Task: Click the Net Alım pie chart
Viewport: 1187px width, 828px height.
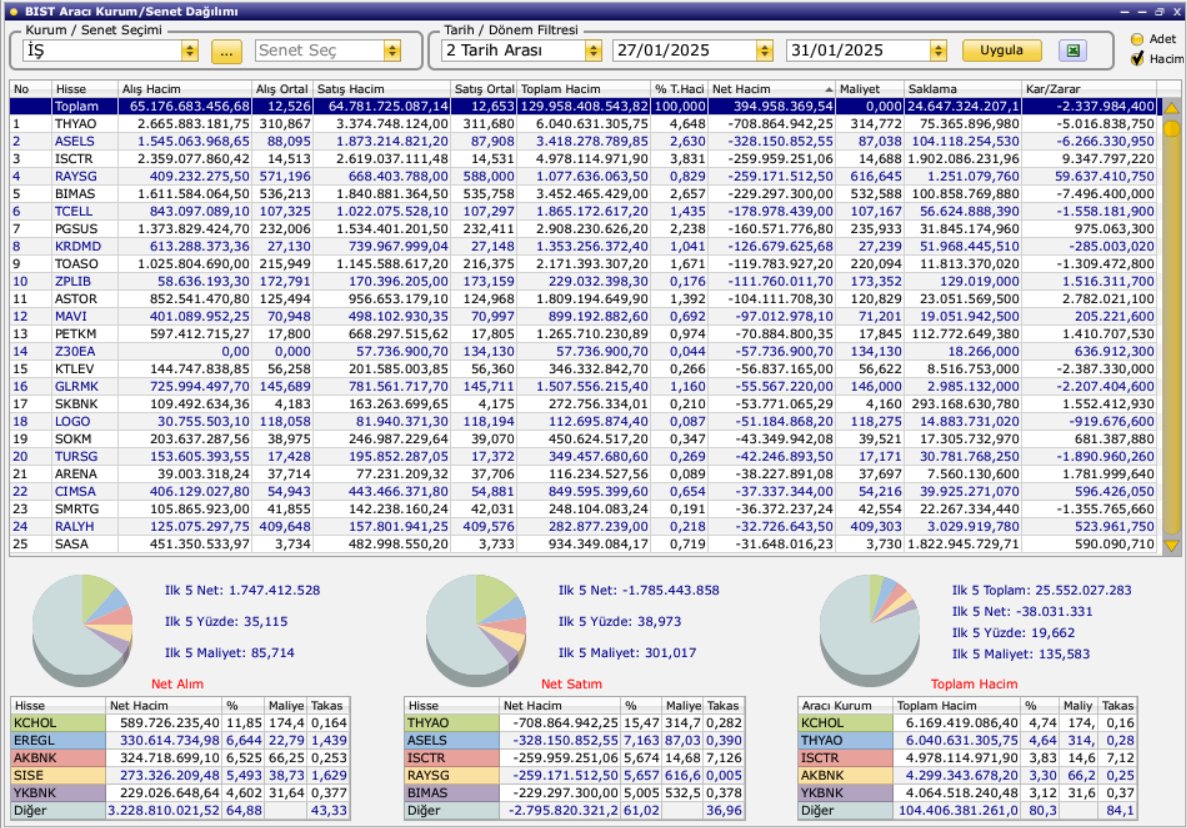Action: coord(83,628)
